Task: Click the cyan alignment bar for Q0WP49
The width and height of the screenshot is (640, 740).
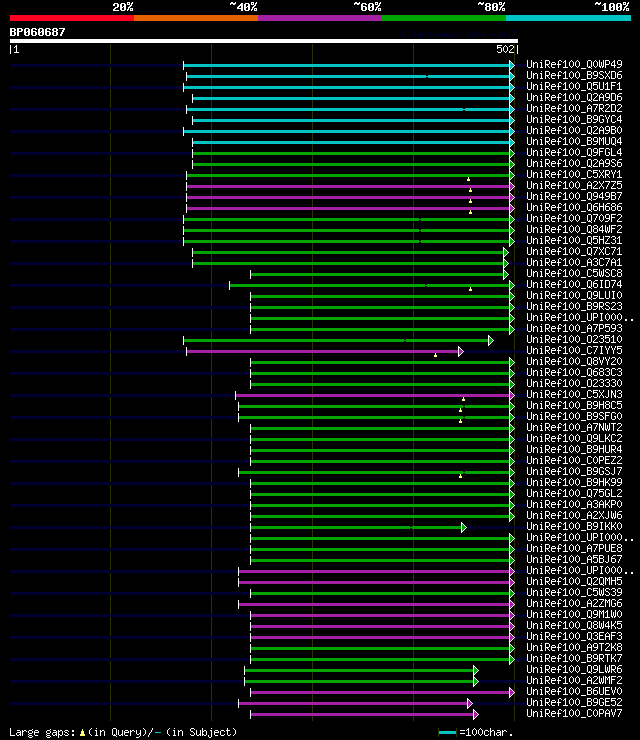Action: (x=347, y=65)
